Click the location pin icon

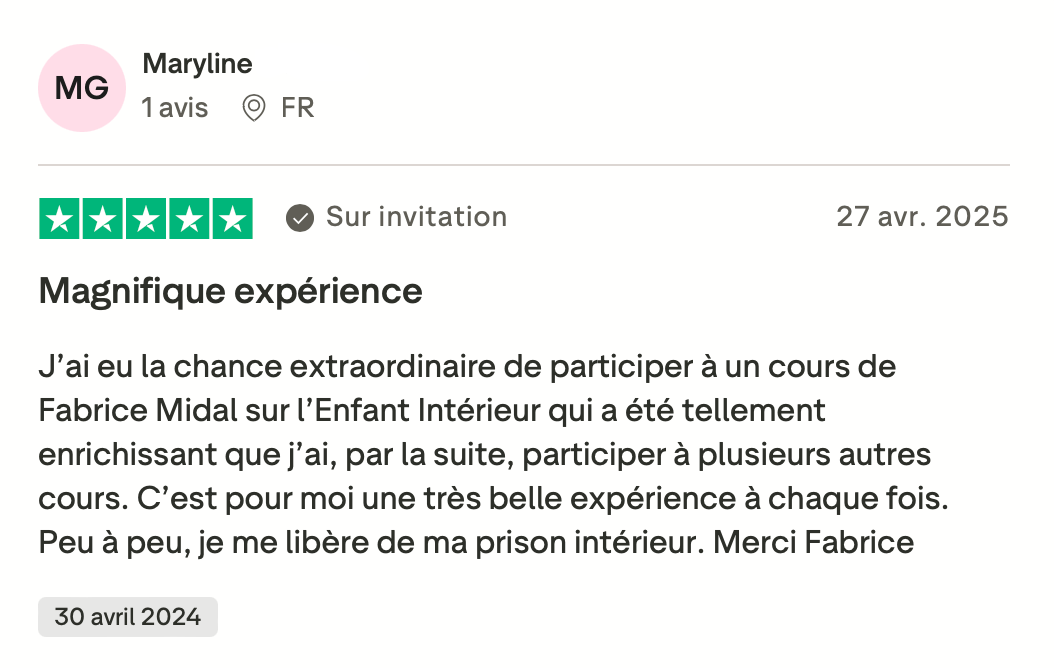tap(254, 108)
